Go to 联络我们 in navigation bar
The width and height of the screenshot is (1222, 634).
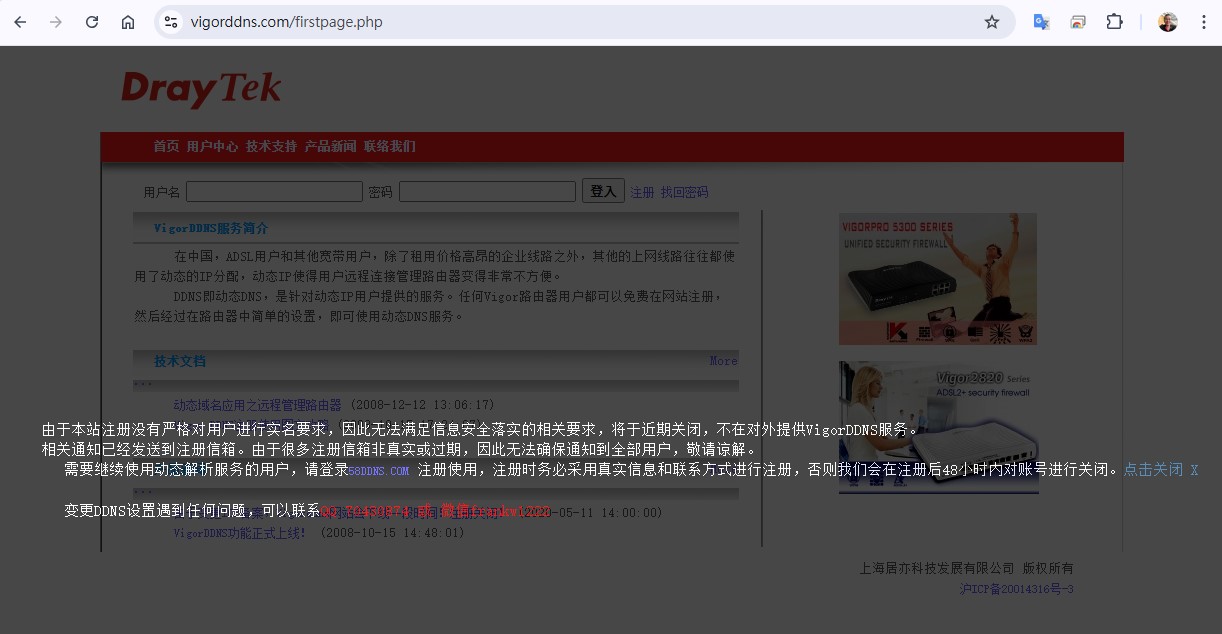[389, 146]
